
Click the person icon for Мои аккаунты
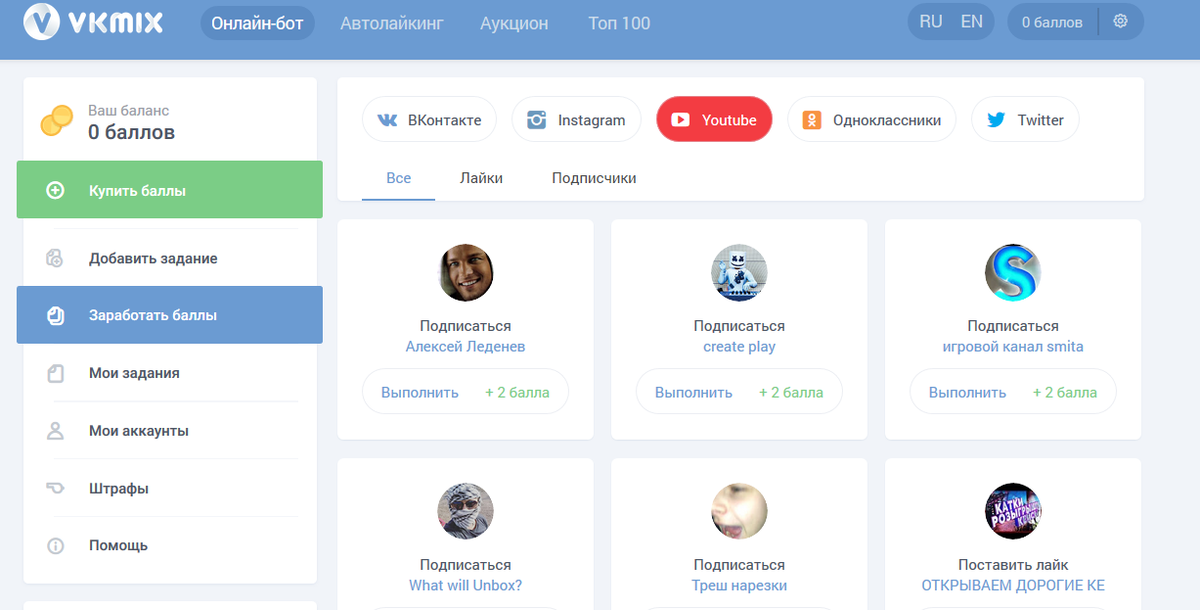(56, 431)
